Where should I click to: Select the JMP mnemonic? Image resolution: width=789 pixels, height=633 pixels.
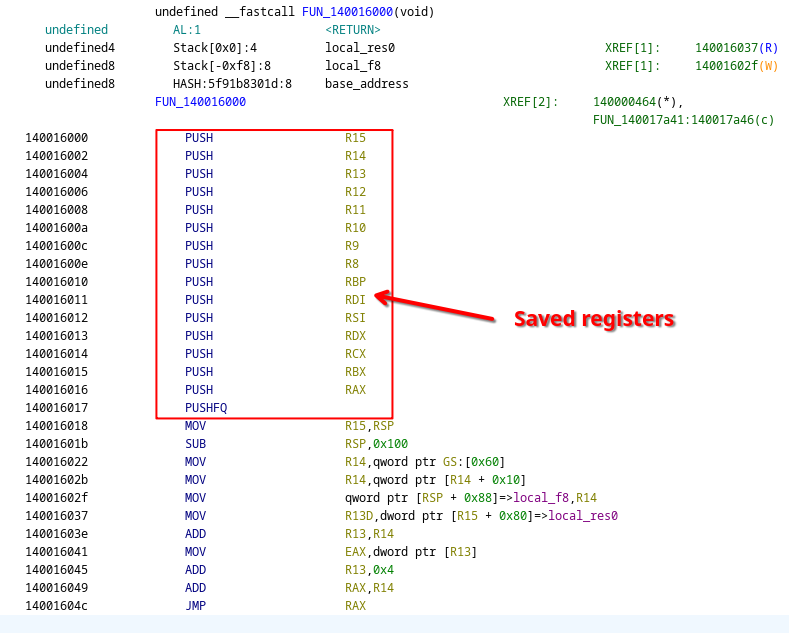coord(195,606)
